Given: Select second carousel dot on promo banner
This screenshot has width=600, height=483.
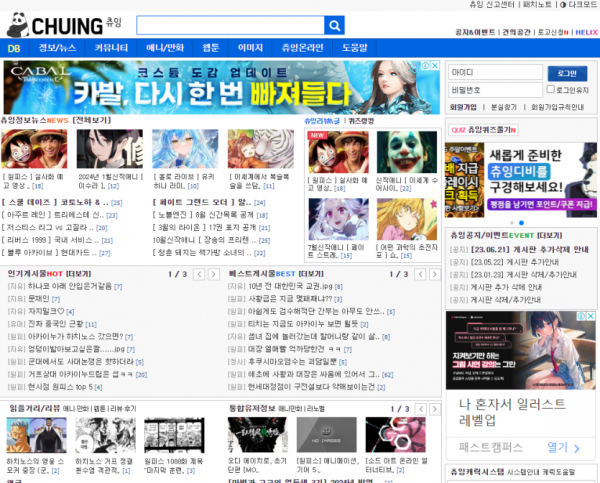Looking at the screenshot, I should (523, 222).
